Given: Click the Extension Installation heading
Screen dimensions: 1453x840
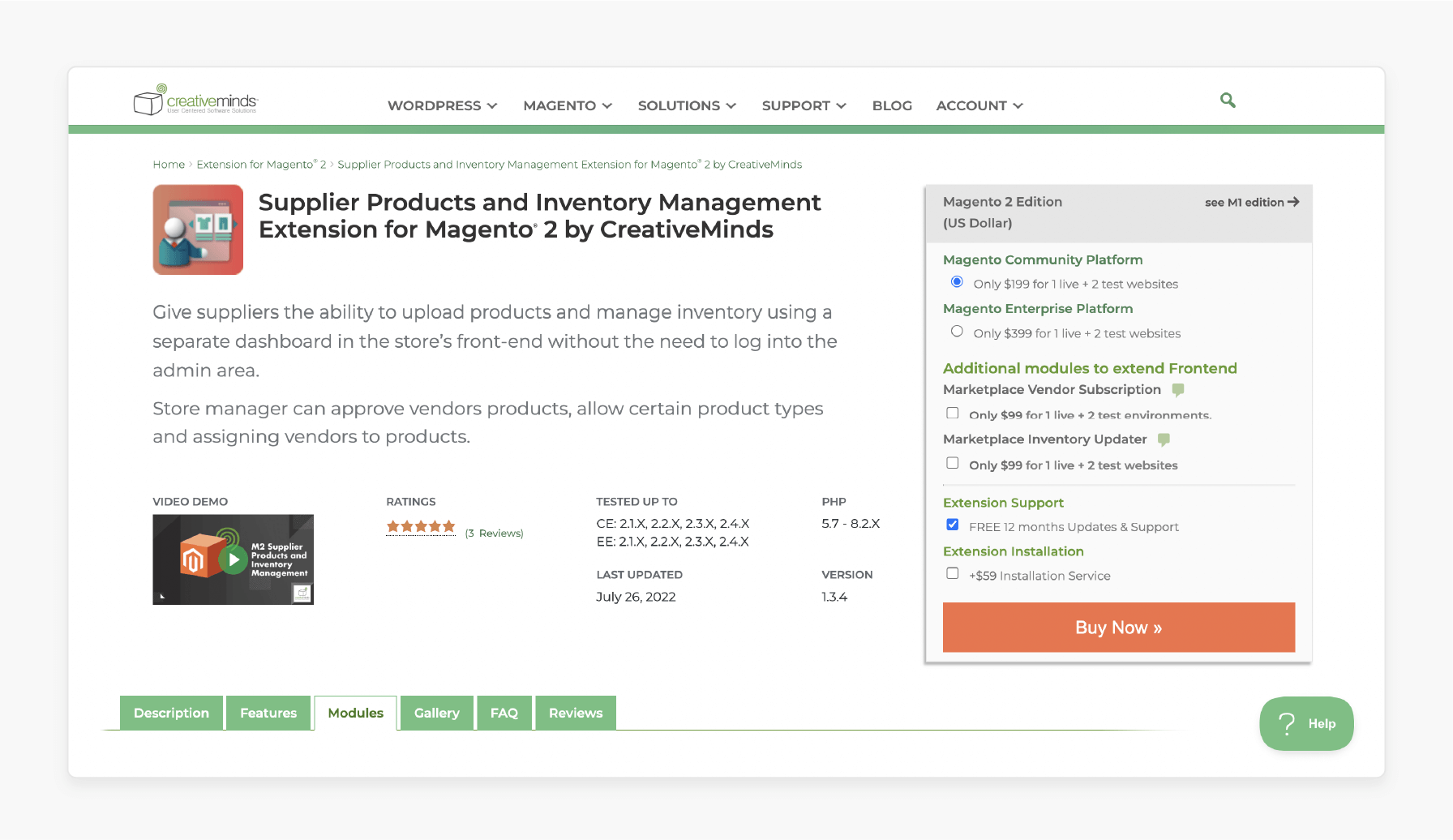Looking at the screenshot, I should click(x=1014, y=551).
